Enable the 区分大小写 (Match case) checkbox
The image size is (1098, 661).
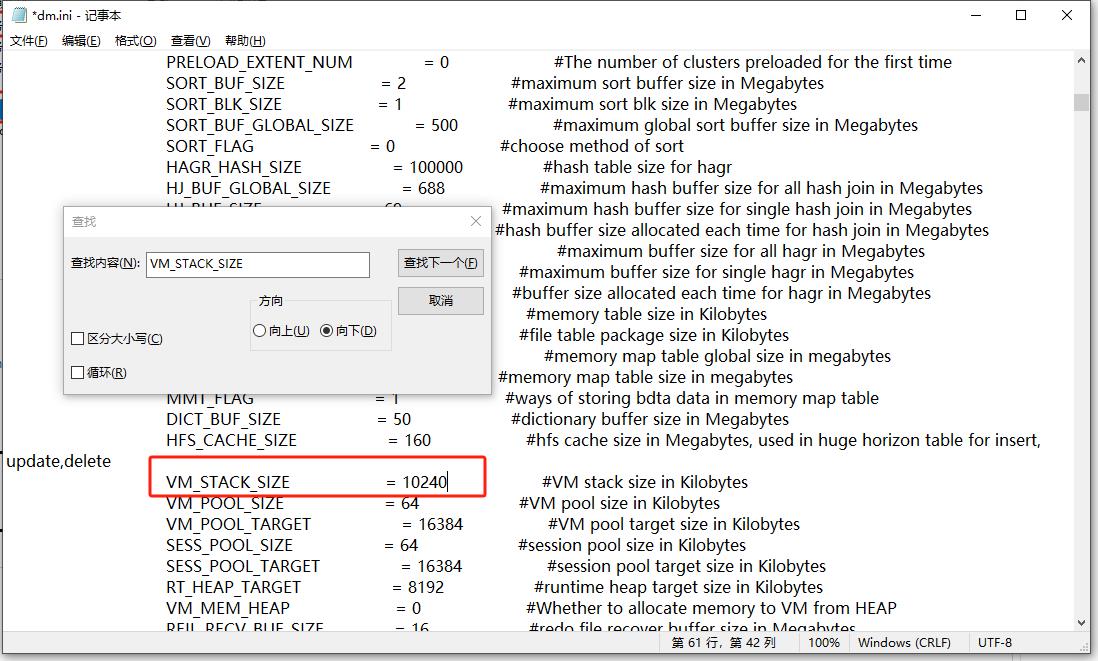coord(77,339)
